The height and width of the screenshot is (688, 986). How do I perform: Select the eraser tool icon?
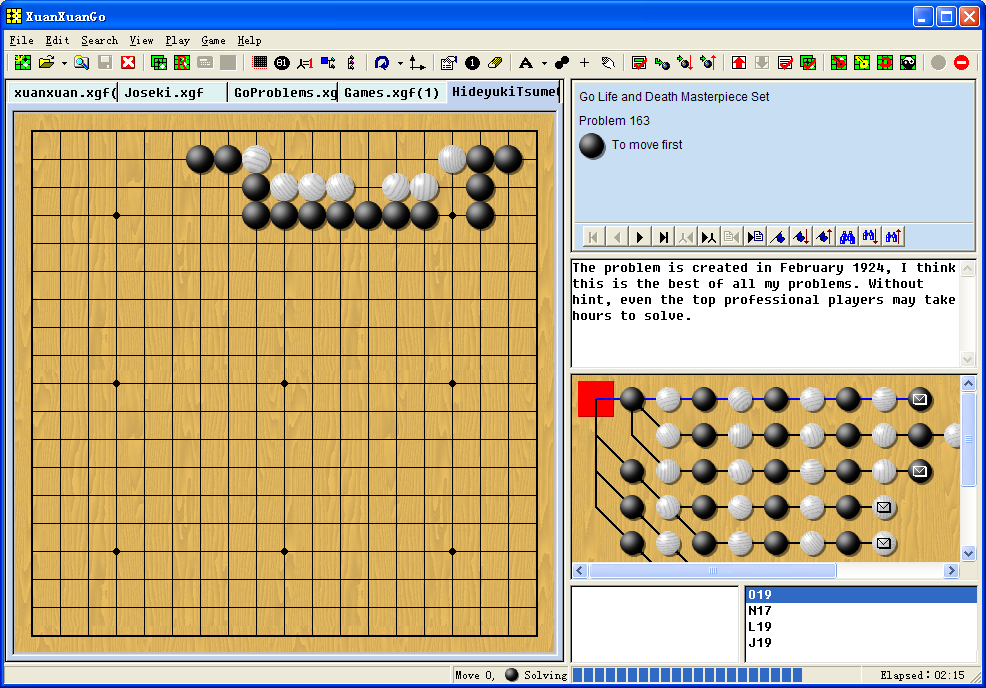[495, 62]
